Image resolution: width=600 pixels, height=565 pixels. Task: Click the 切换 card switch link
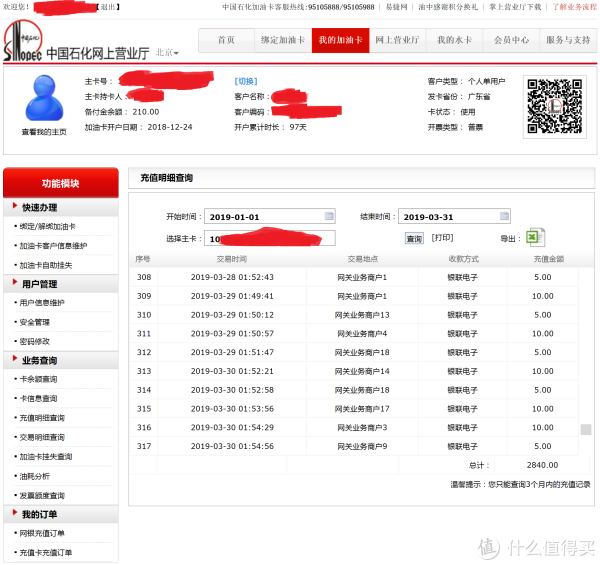(x=246, y=81)
